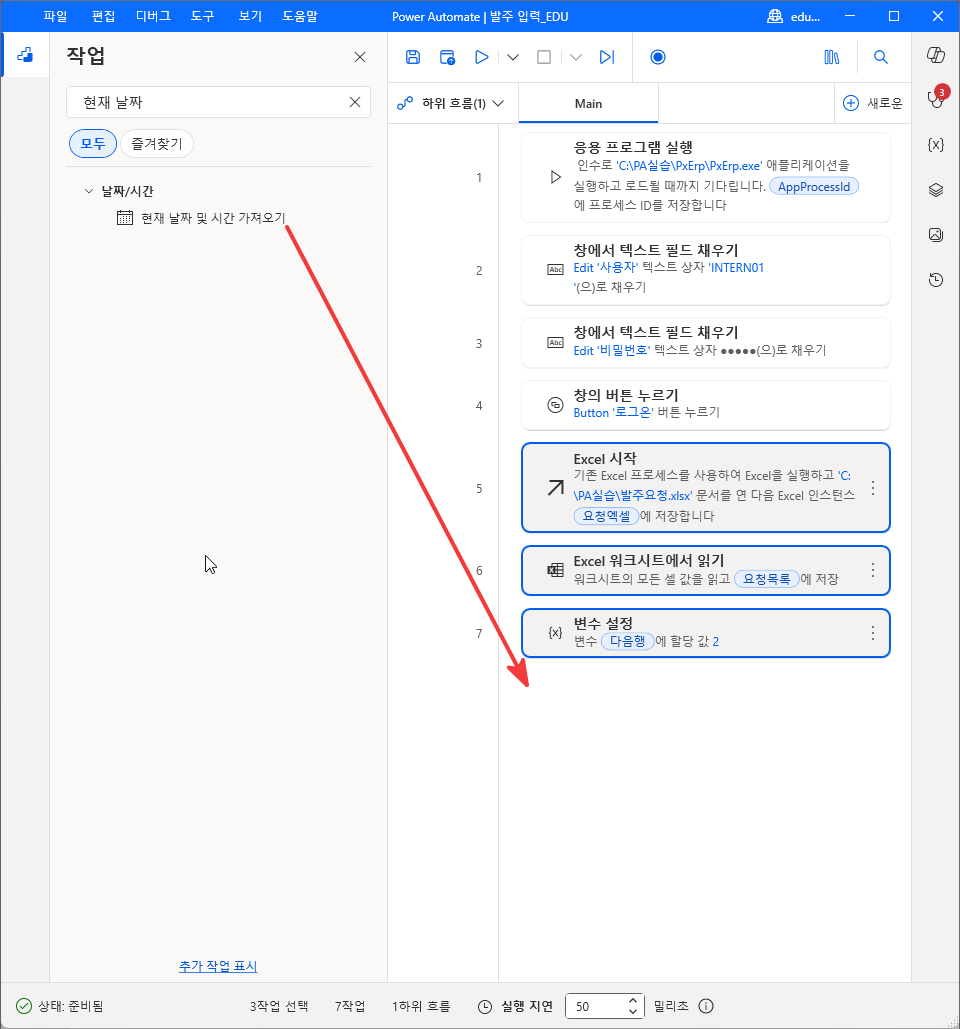Viewport: 960px width, 1029px height.
Task: Open the Variables {x} panel
Action: (x=936, y=144)
